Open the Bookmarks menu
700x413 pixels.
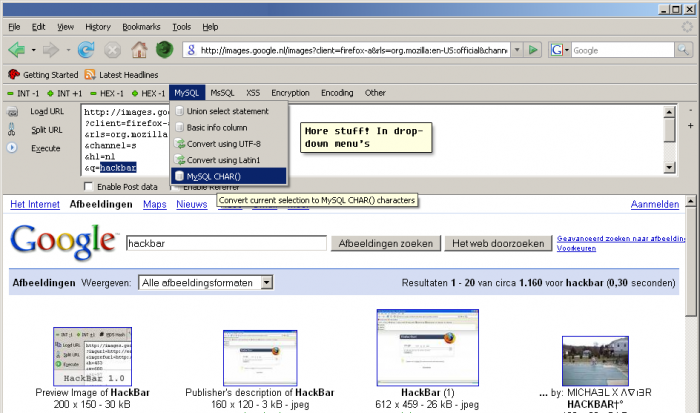tap(141, 27)
